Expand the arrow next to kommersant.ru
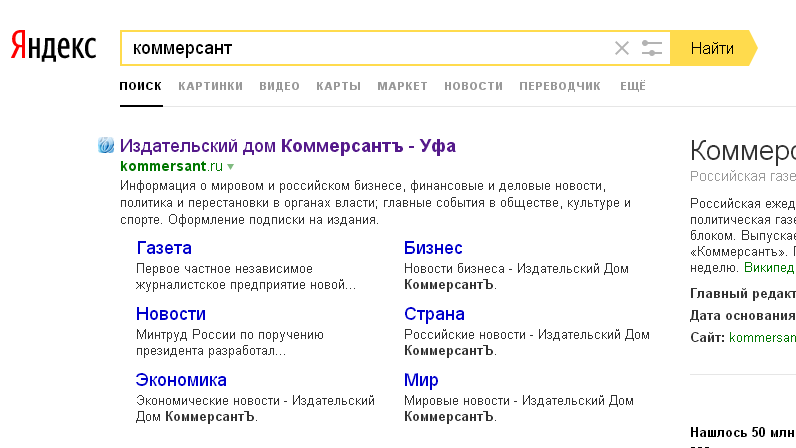 (230, 167)
